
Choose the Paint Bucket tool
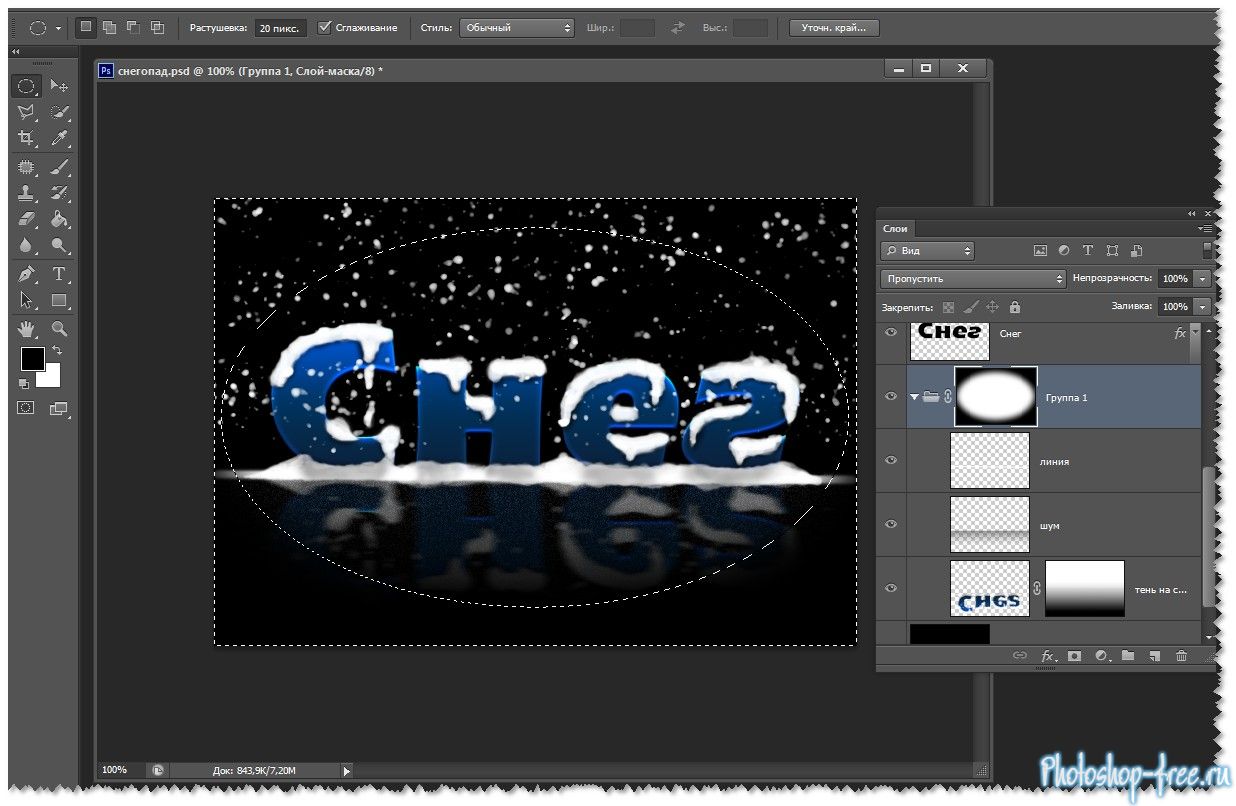pos(59,219)
